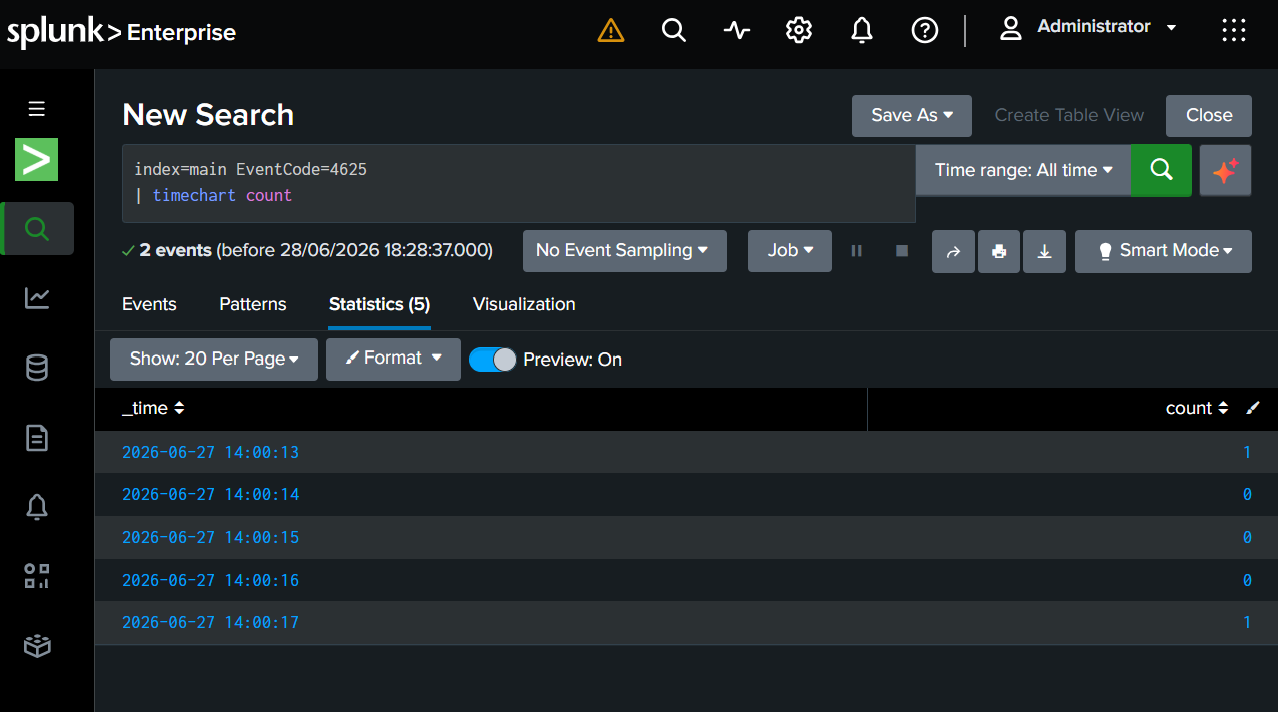
Task: Open the Save As dropdown
Action: 912,116
